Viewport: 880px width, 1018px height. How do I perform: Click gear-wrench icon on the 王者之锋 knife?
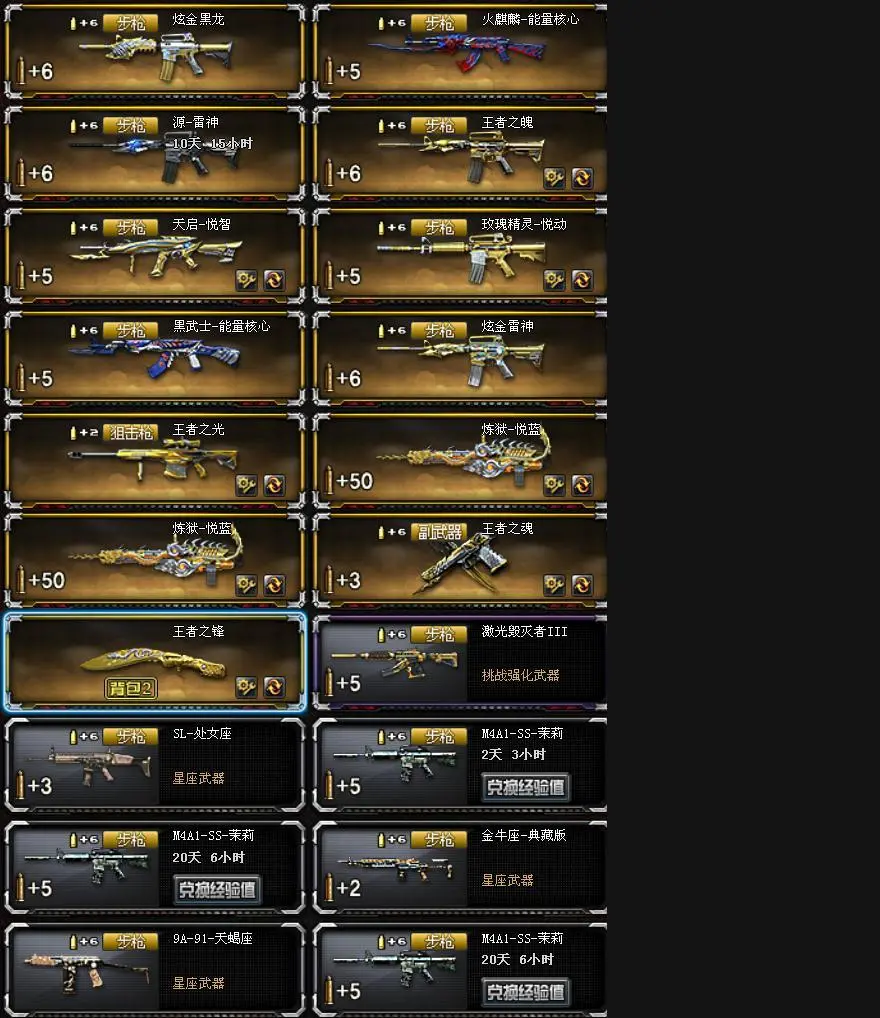[246, 687]
